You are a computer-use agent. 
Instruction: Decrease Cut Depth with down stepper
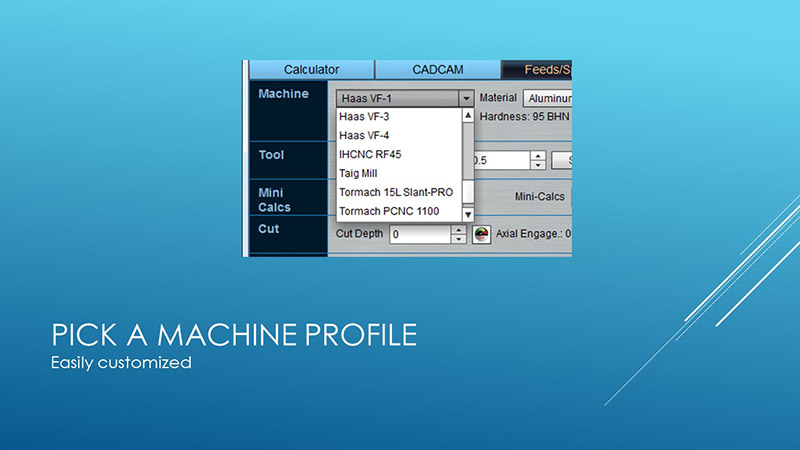point(459,240)
